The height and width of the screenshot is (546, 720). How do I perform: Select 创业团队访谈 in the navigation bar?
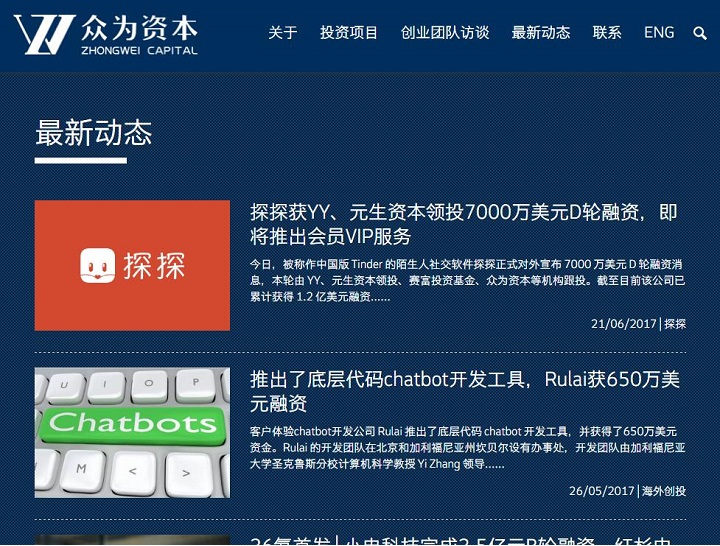[445, 33]
